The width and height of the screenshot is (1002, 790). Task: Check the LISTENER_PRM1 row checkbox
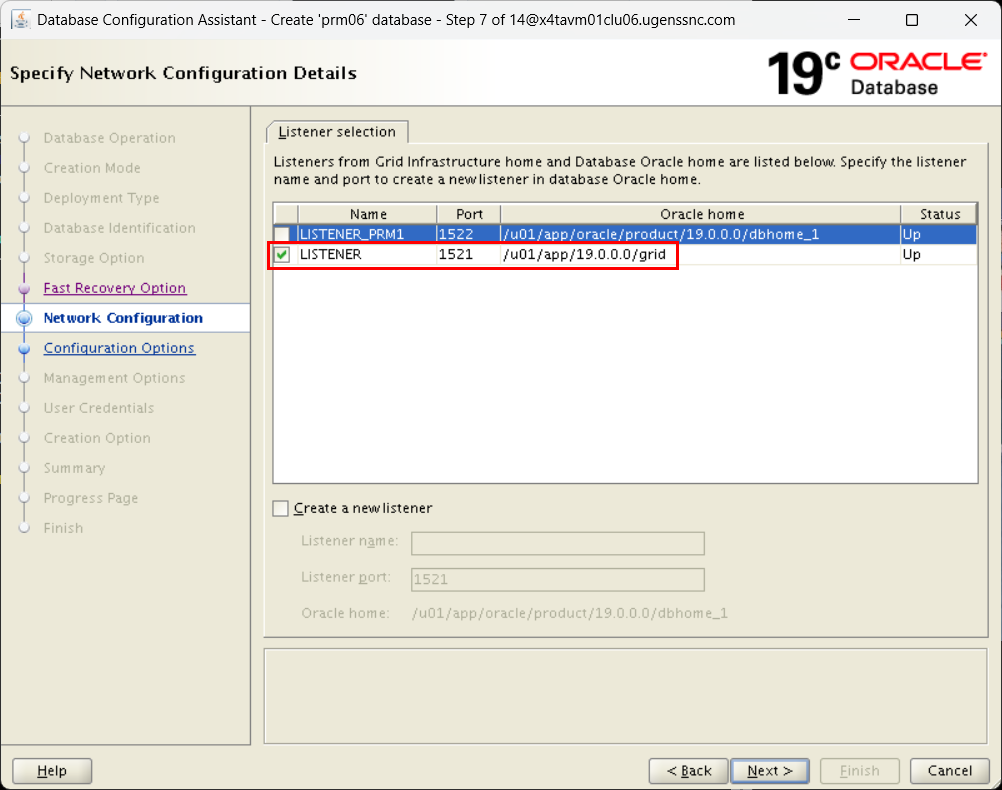point(282,234)
